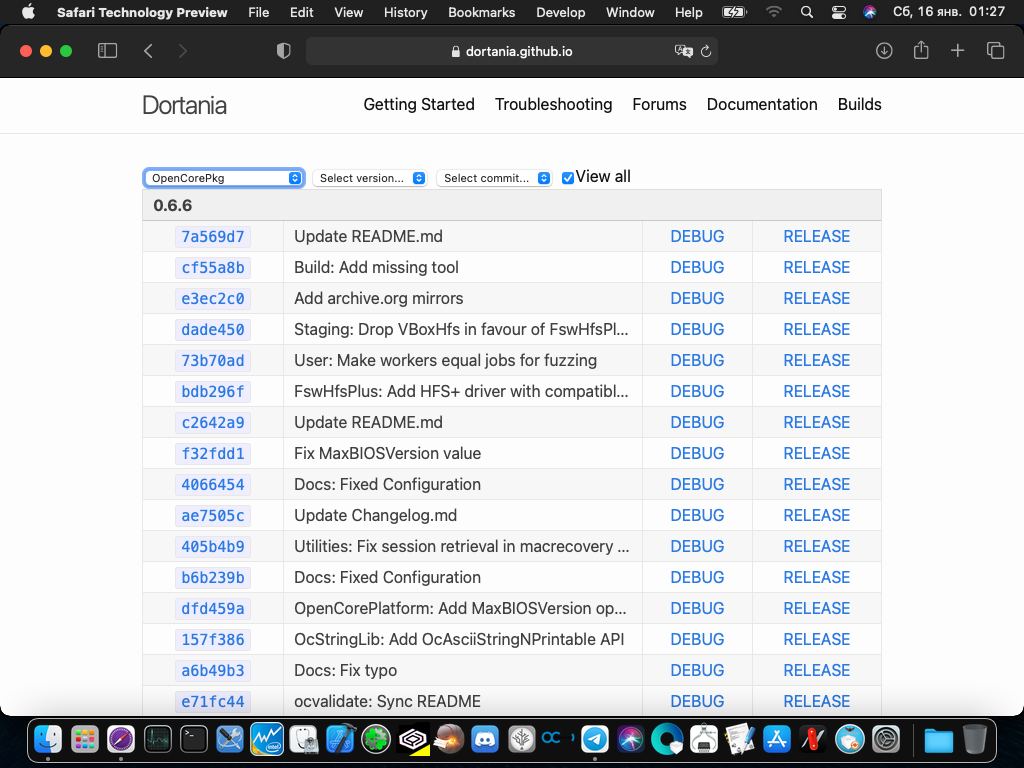Viewport: 1024px width, 768px height.
Task: Open System Preferences from the dock
Action: click(x=886, y=739)
